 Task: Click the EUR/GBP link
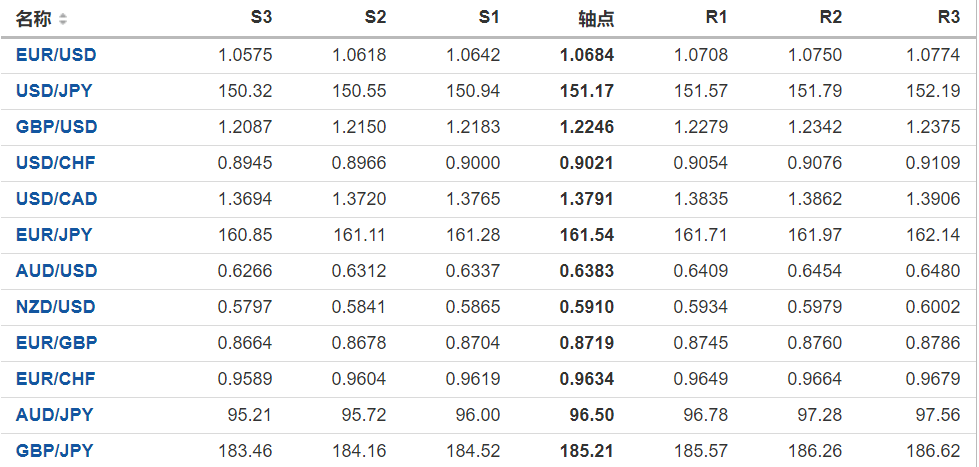pos(56,343)
